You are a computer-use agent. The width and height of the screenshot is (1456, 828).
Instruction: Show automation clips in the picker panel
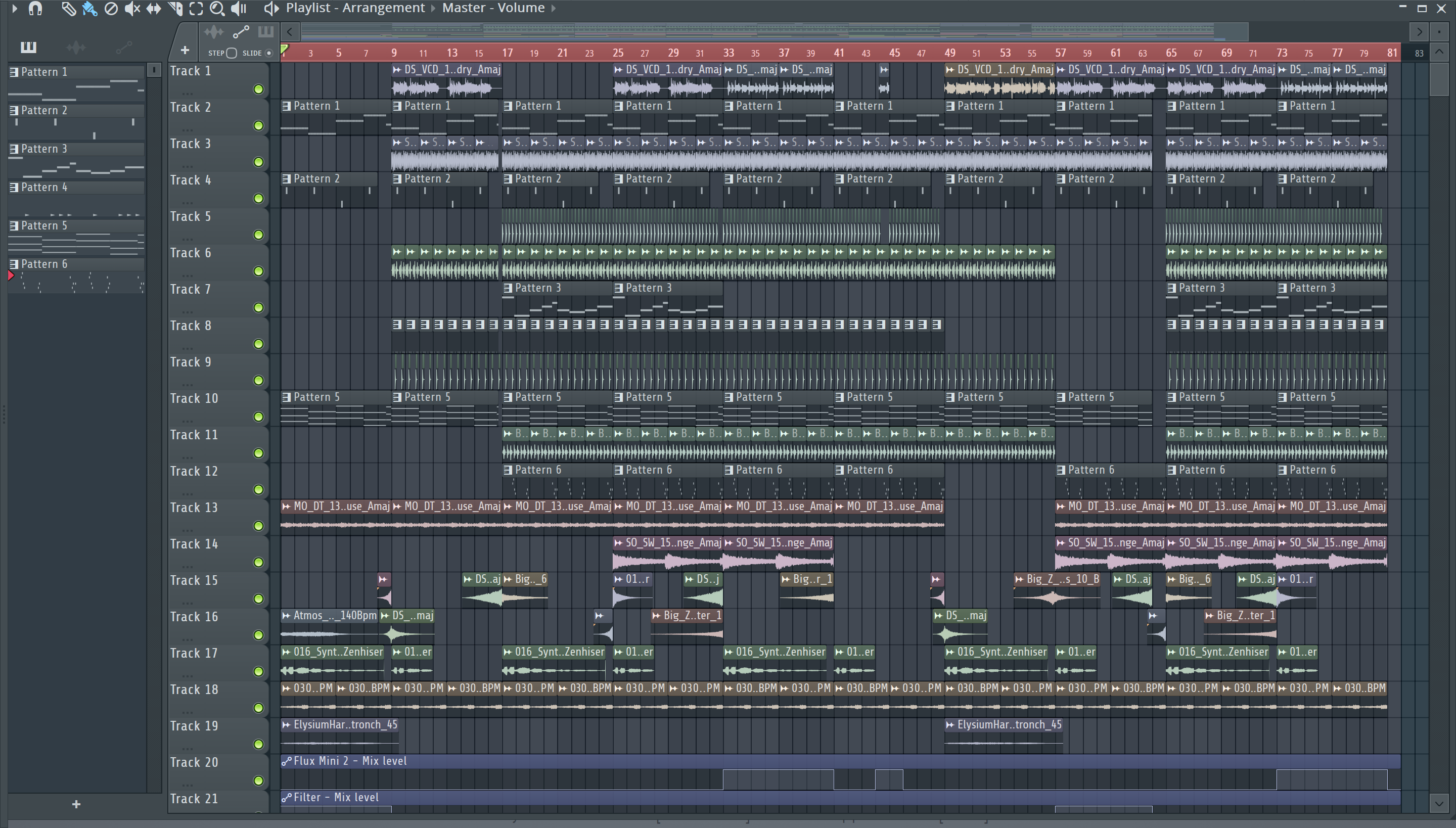124,47
